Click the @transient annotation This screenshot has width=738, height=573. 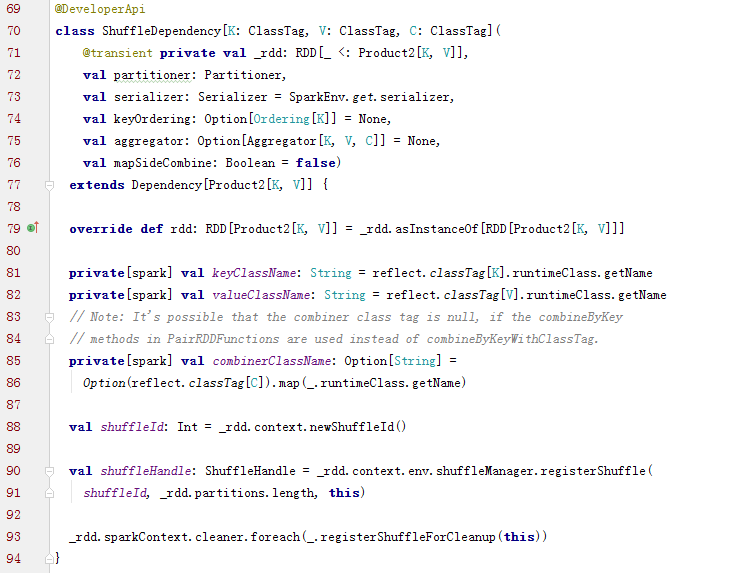click(x=118, y=53)
